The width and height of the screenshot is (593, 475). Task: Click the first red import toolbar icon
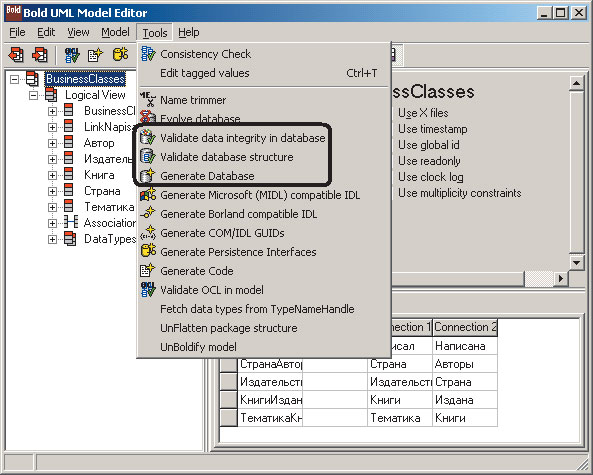16,55
